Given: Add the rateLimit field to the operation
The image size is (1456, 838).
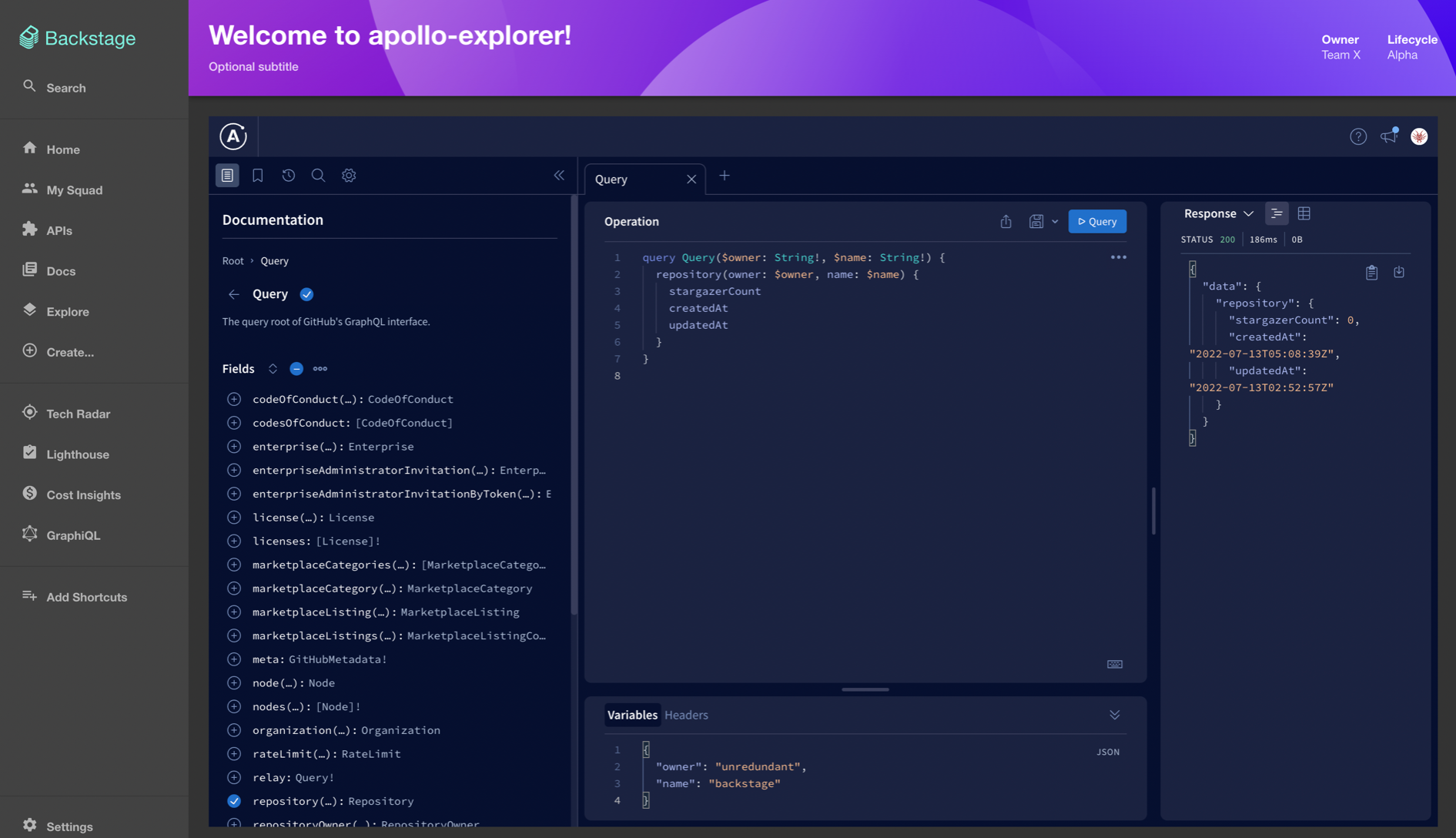Looking at the screenshot, I should [234, 754].
